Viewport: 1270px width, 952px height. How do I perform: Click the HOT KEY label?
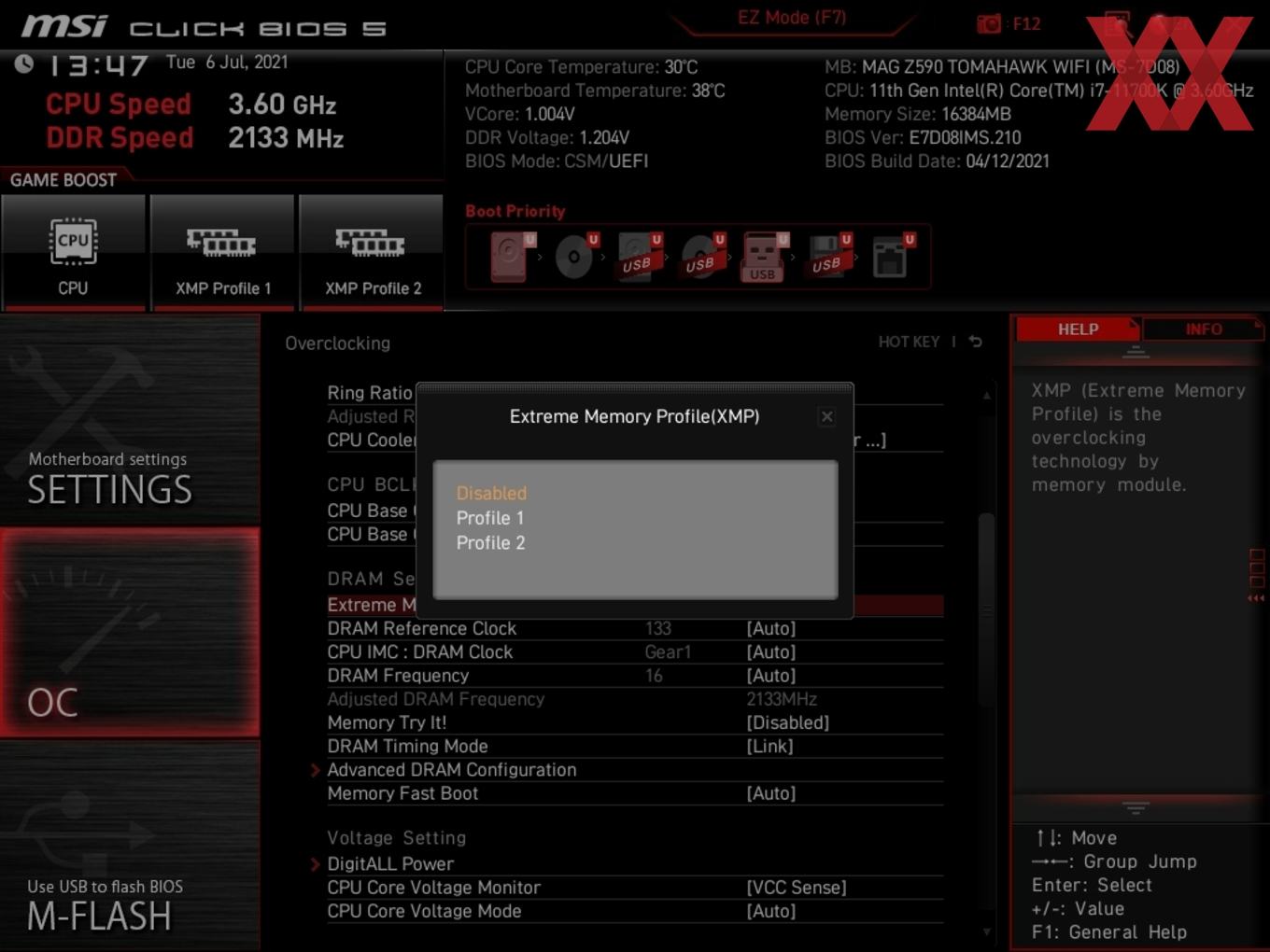click(909, 343)
